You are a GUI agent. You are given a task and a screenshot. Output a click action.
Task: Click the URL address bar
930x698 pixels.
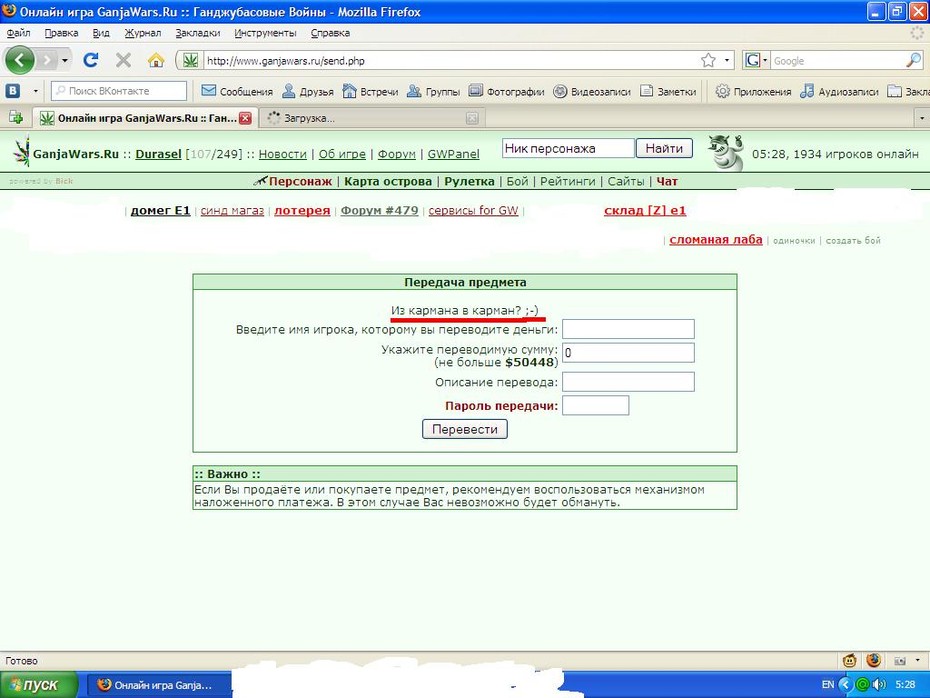[x=451, y=60]
